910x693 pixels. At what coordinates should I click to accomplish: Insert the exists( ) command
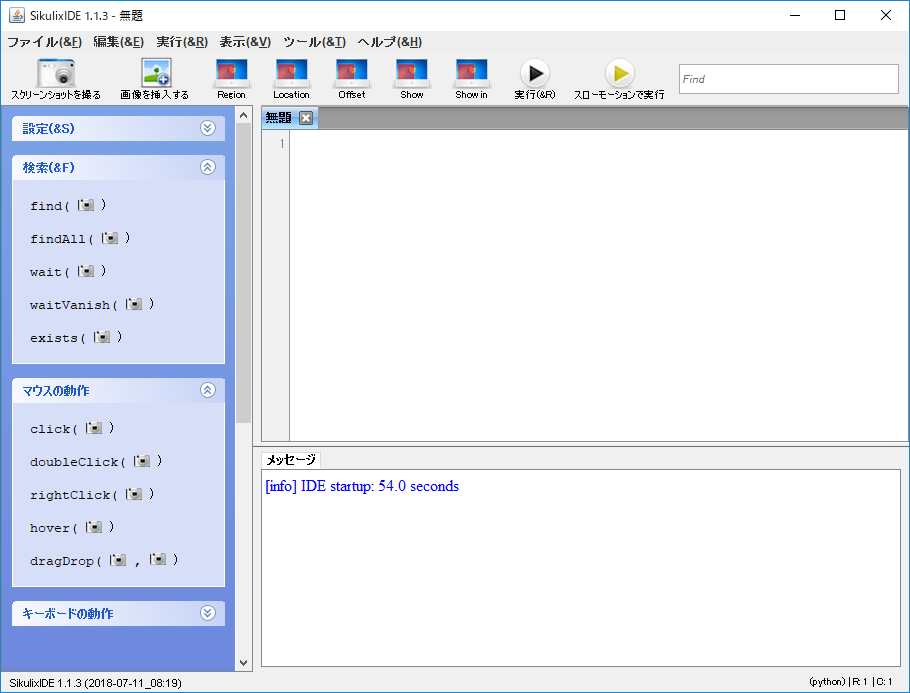tap(76, 338)
